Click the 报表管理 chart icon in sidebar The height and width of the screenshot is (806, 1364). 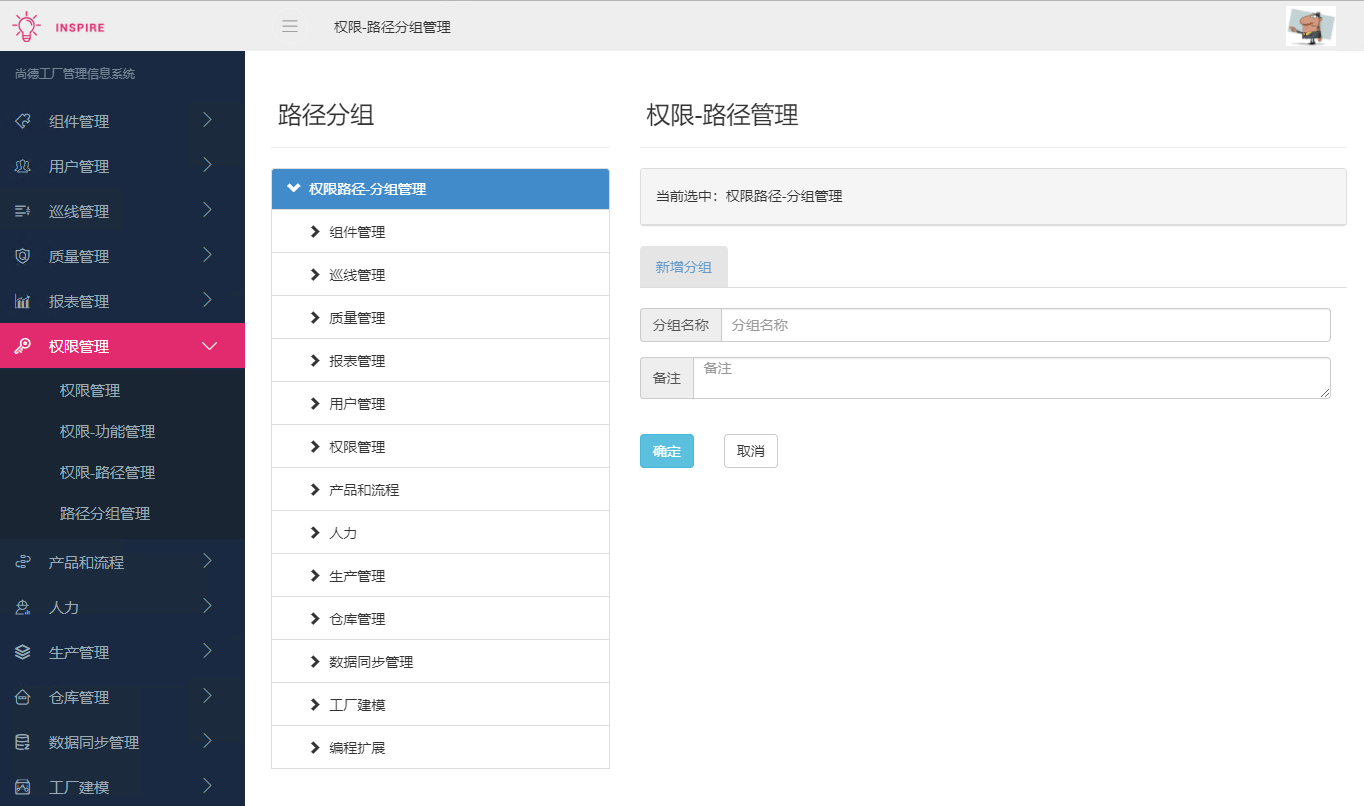tap(22, 301)
